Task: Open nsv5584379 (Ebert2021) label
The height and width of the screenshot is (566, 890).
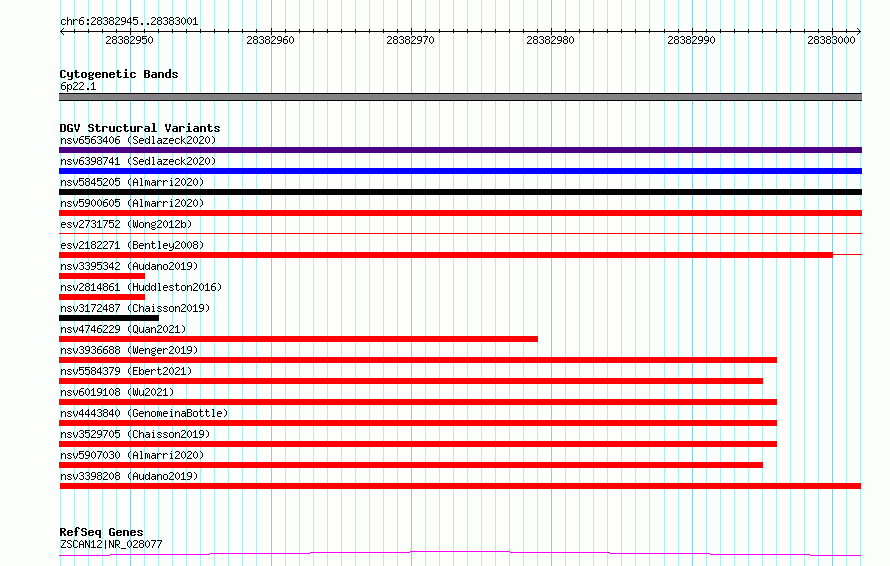Action: (x=126, y=371)
